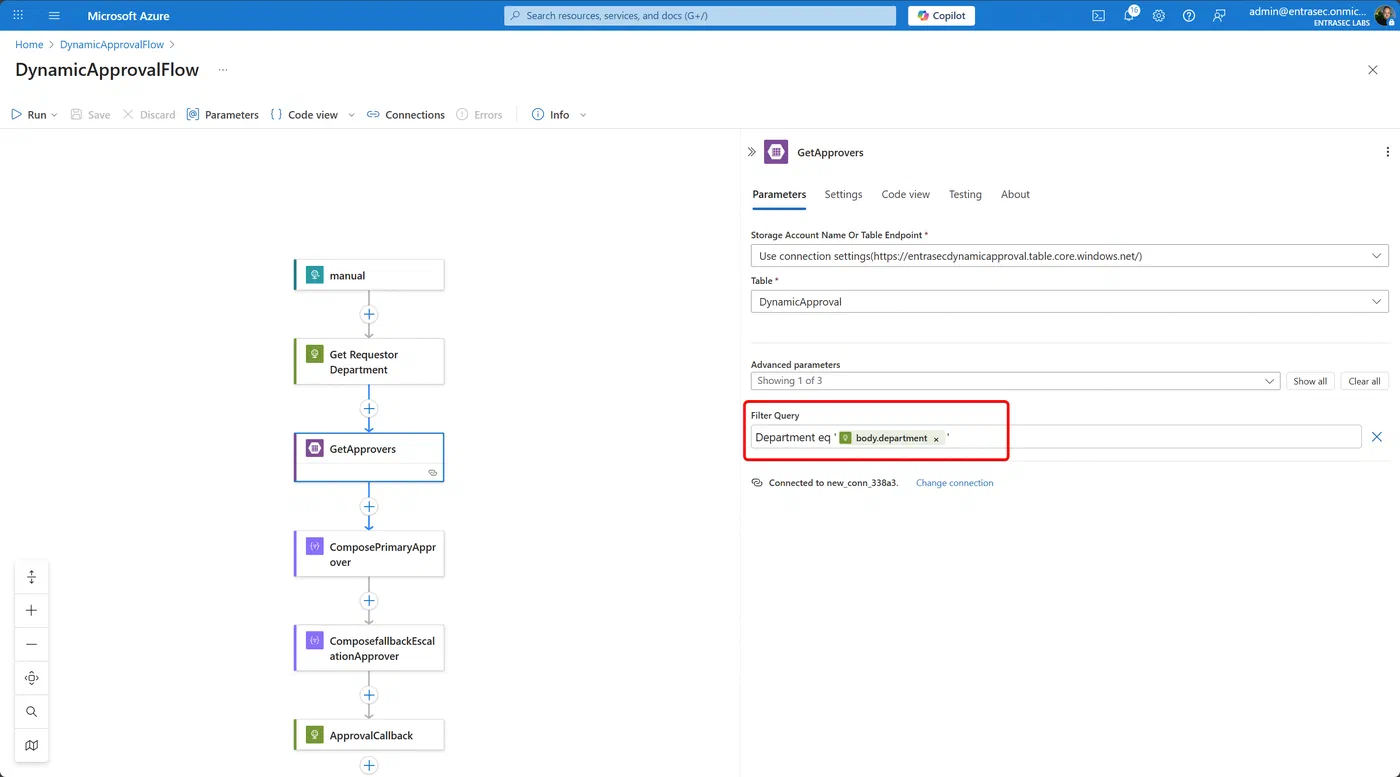Open Connections in the toolbar
The height and width of the screenshot is (777, 1400).
[x=406, y=115]
